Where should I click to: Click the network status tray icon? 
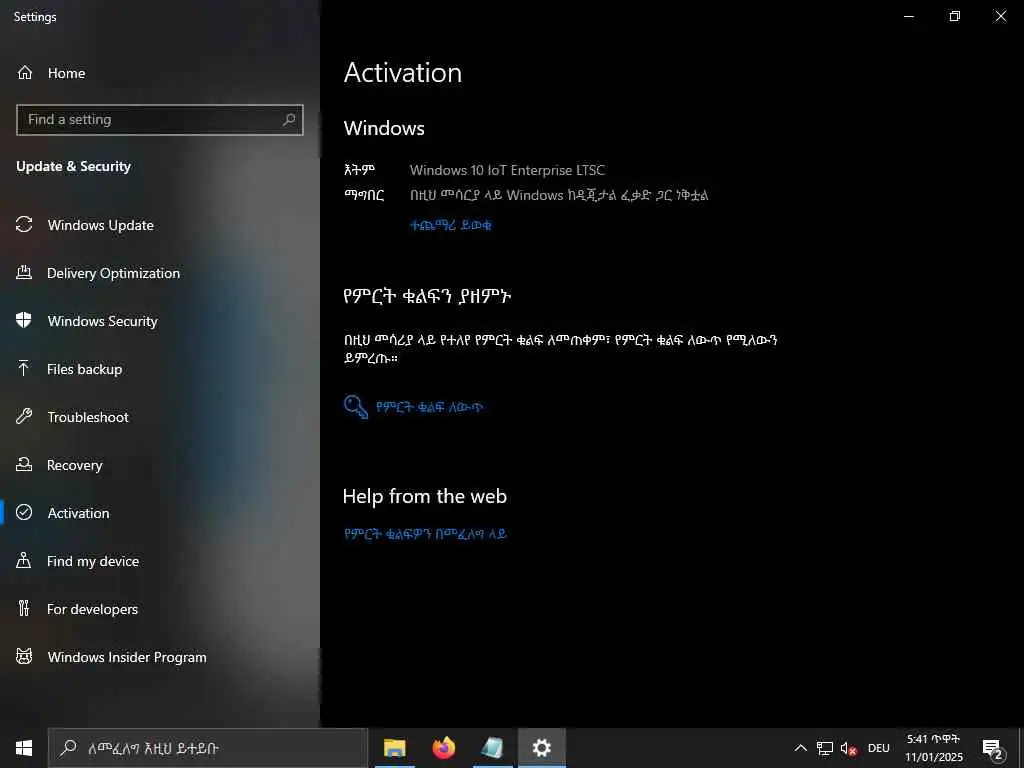pos(825,748)
